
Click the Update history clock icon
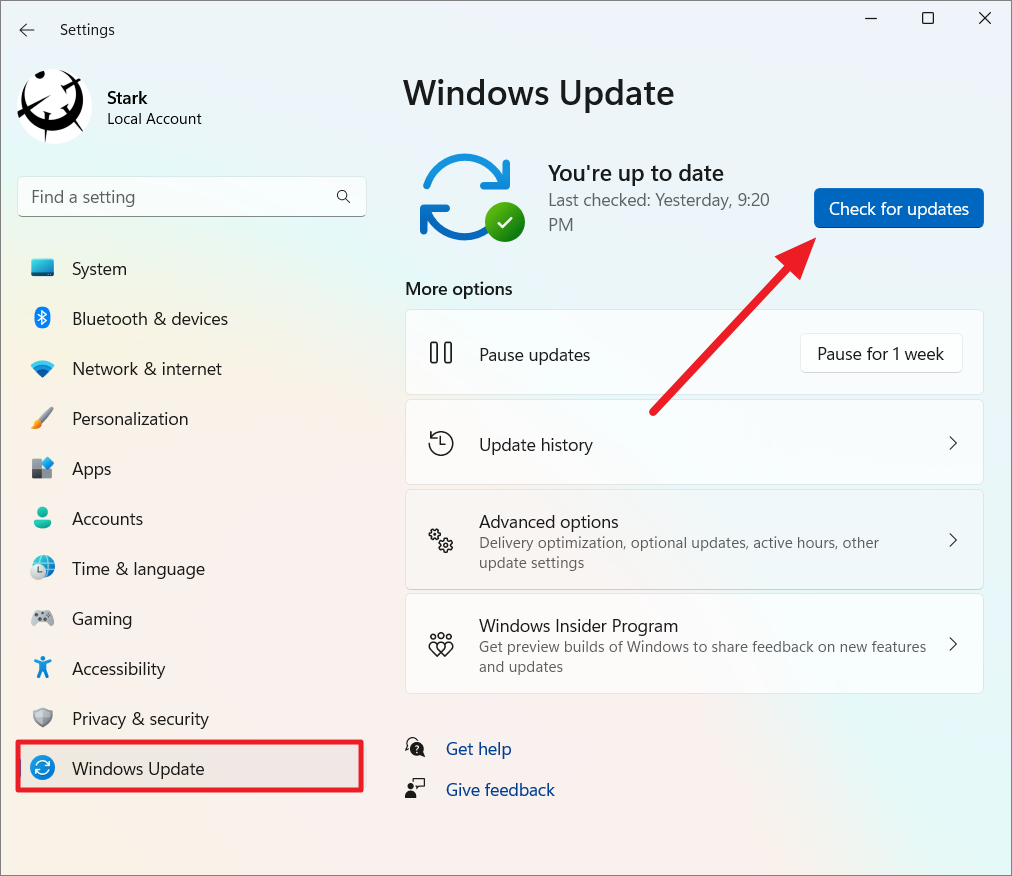coord(441,443)
